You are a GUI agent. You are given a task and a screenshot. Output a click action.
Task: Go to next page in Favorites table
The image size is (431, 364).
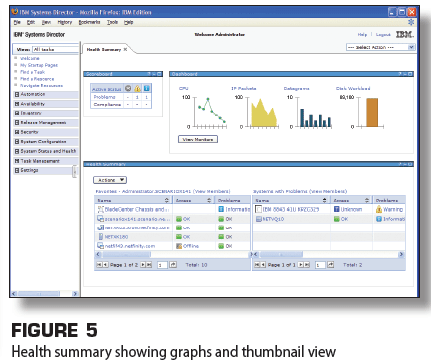click(142, 265)
